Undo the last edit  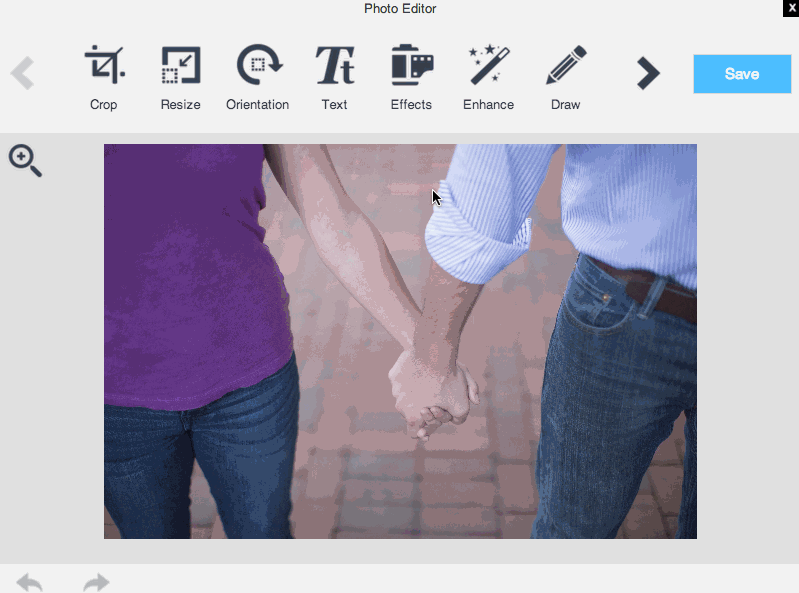click(30, 582)
